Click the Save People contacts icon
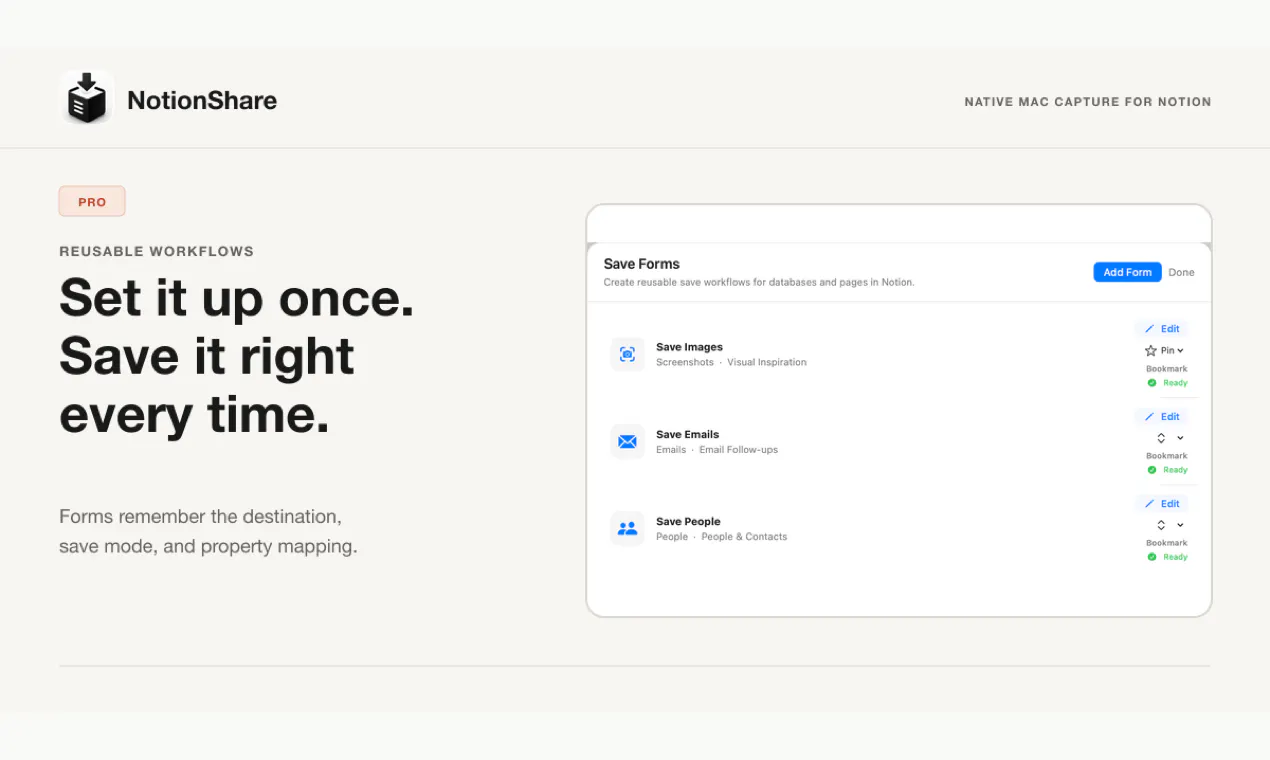The image size is (1270, 760). click(627, 528)
